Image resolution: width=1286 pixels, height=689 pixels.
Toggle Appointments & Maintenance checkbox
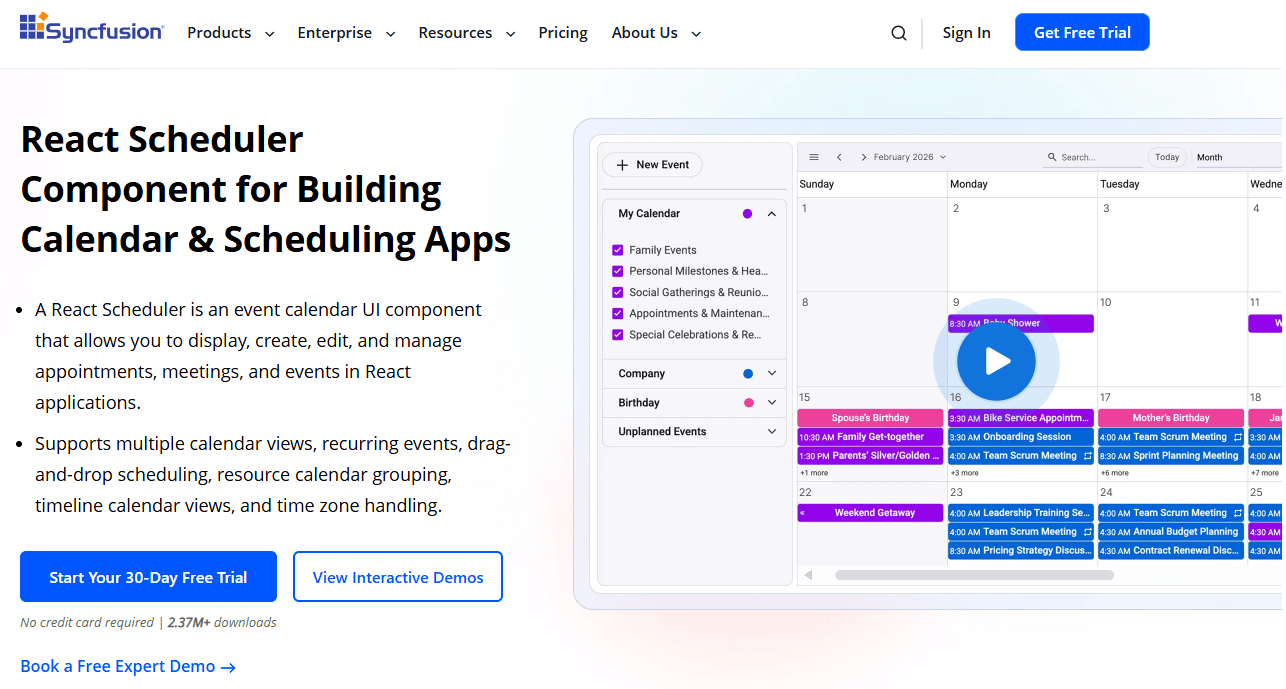click(618, 313)
